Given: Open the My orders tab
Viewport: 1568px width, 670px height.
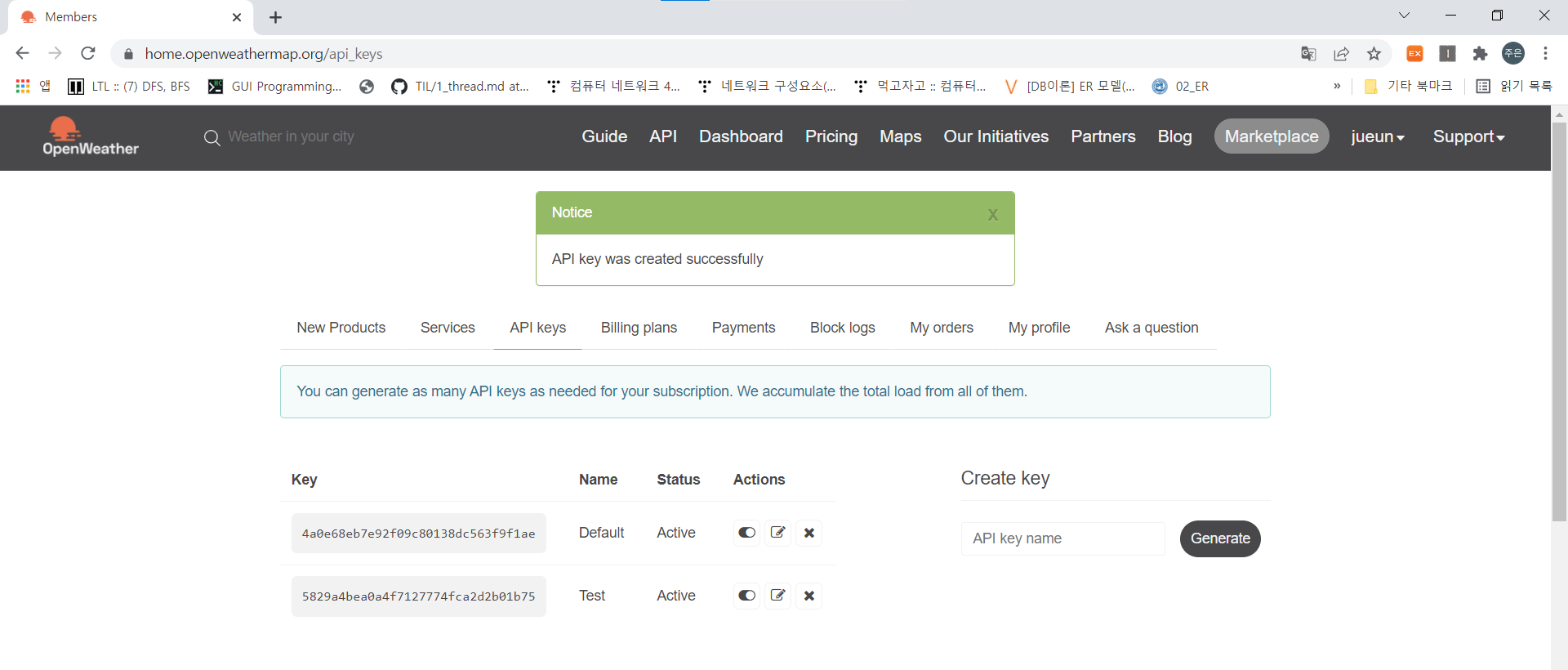Looking at the screenshot, I should [942, 328].
